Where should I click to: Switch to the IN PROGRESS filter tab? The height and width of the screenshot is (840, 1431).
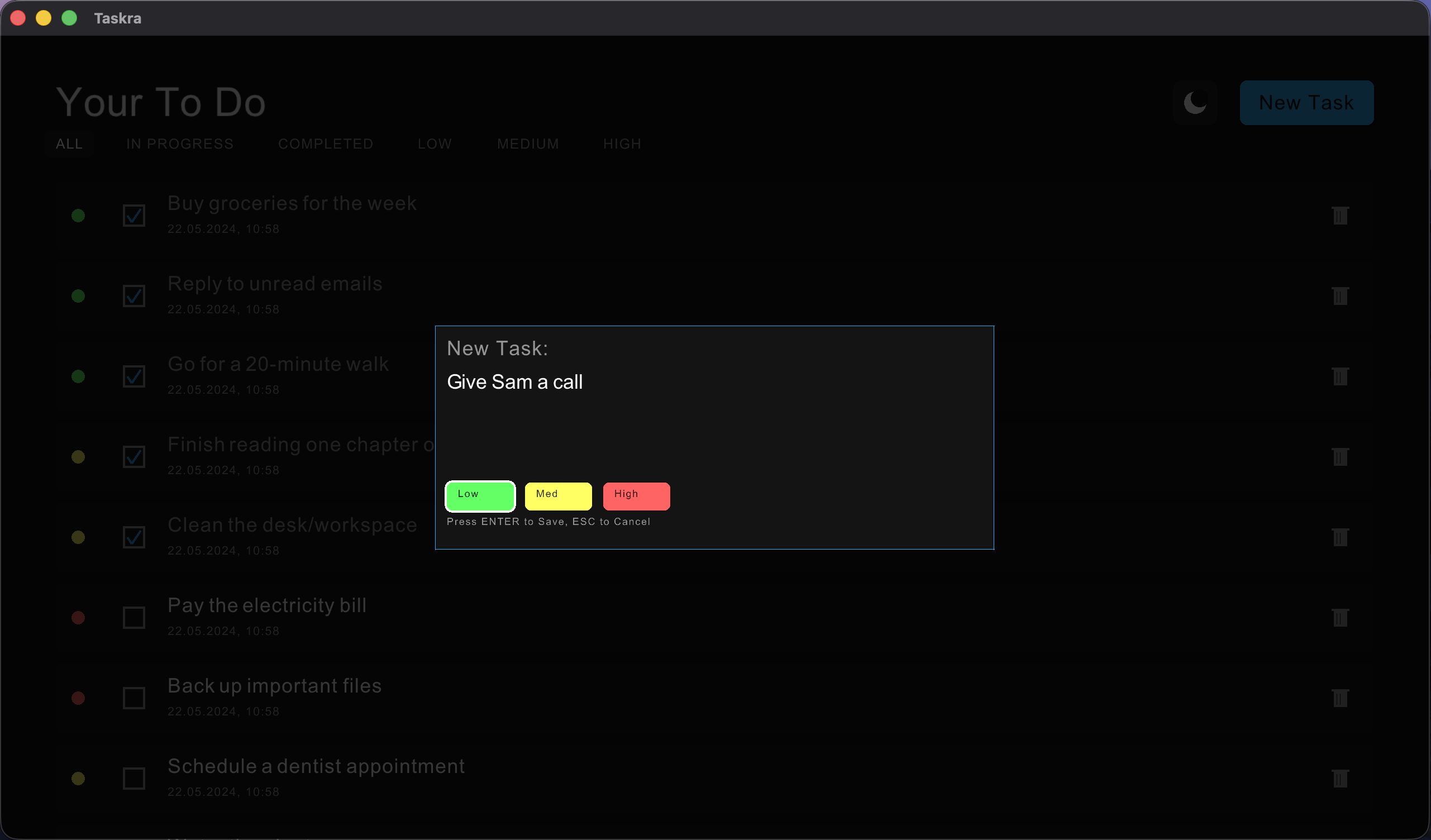click(180, 144)
